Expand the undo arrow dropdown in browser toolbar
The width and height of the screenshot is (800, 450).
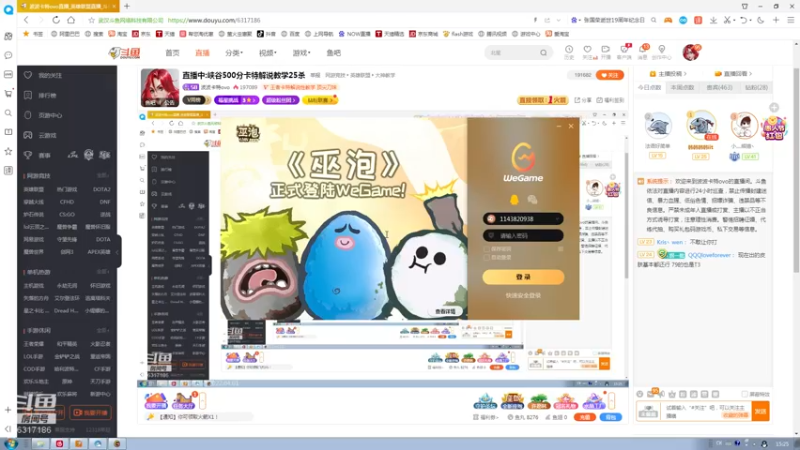[751, 20]
